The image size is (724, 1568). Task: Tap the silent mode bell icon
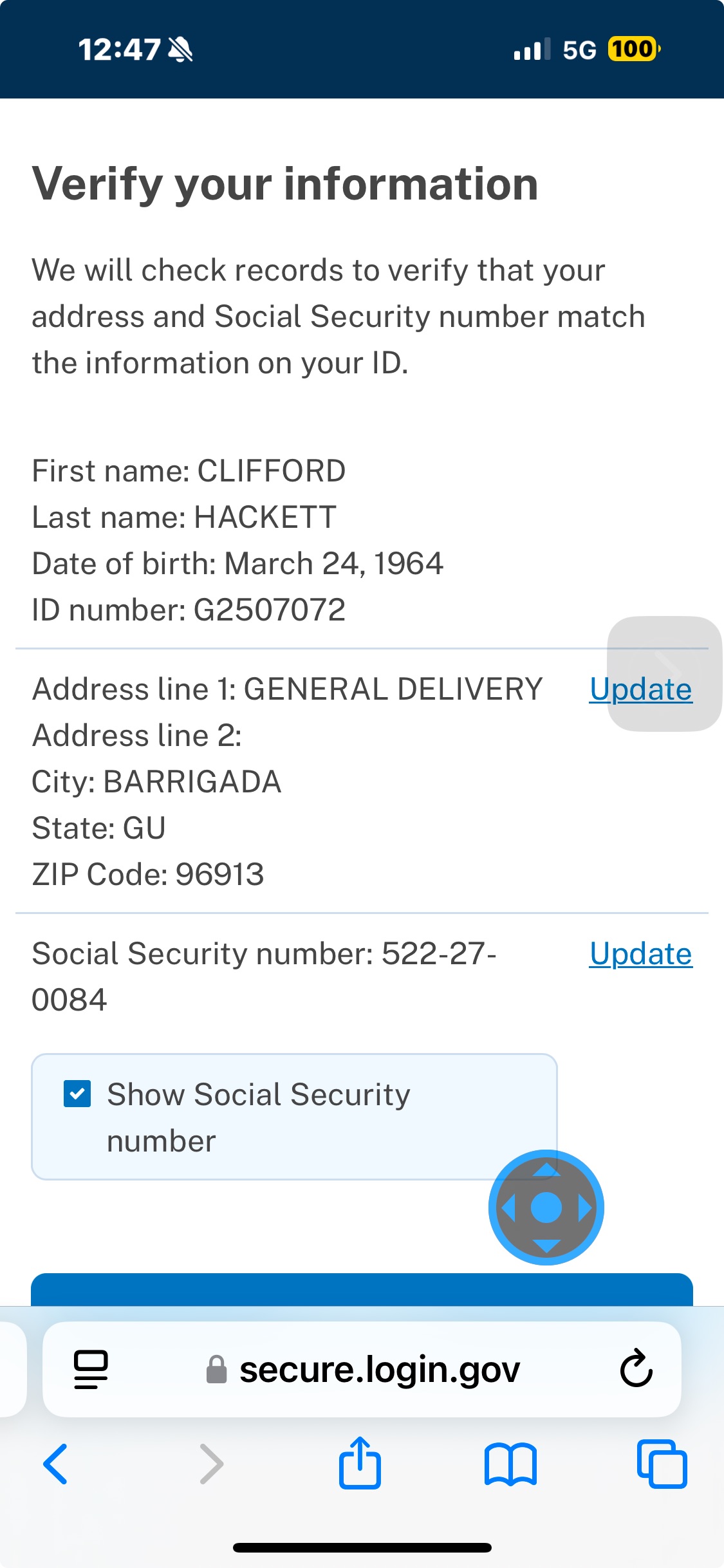180,49
